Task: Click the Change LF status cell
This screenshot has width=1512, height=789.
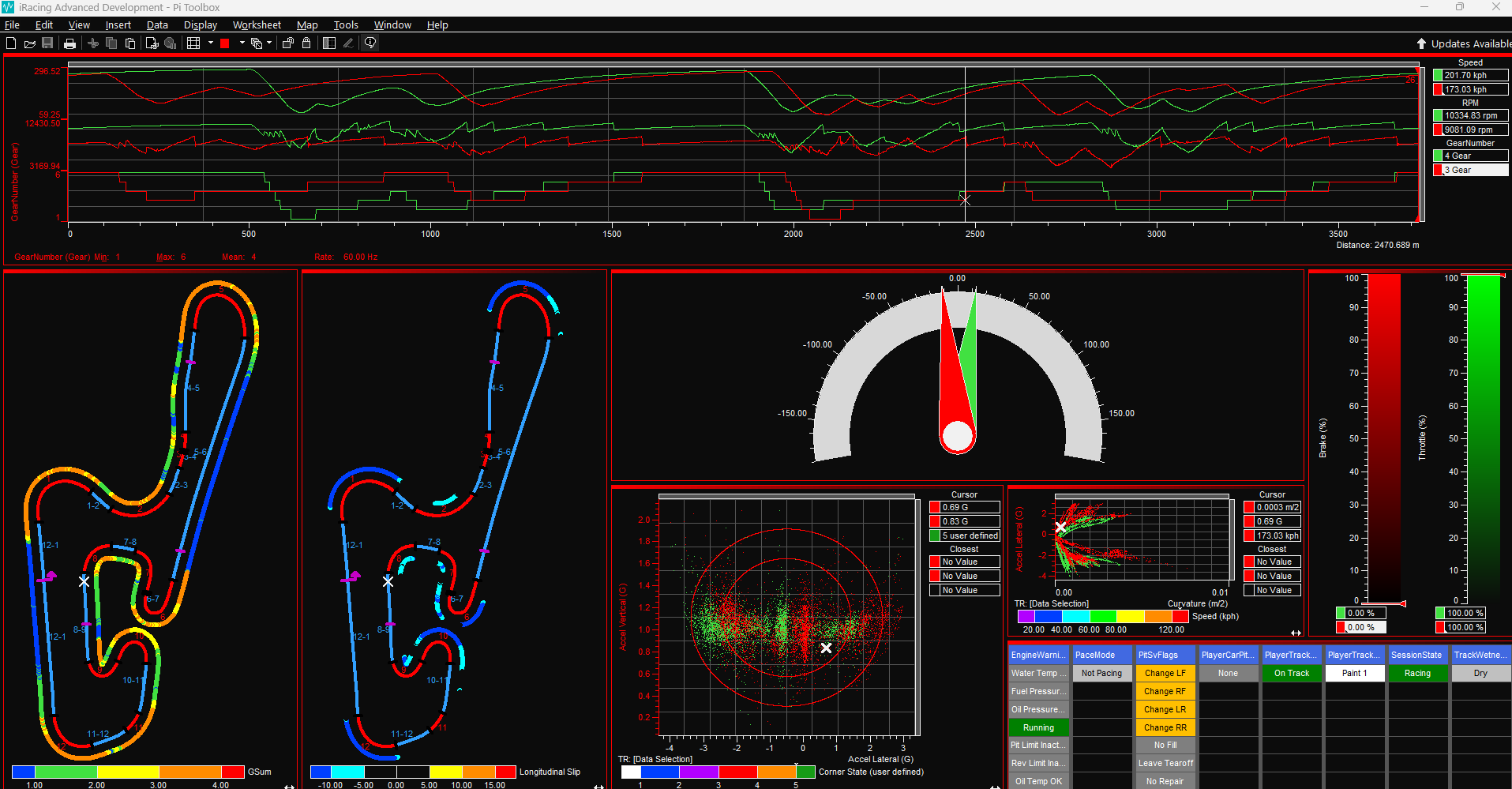Action: pyautogui.click(x=1165, y=673)
